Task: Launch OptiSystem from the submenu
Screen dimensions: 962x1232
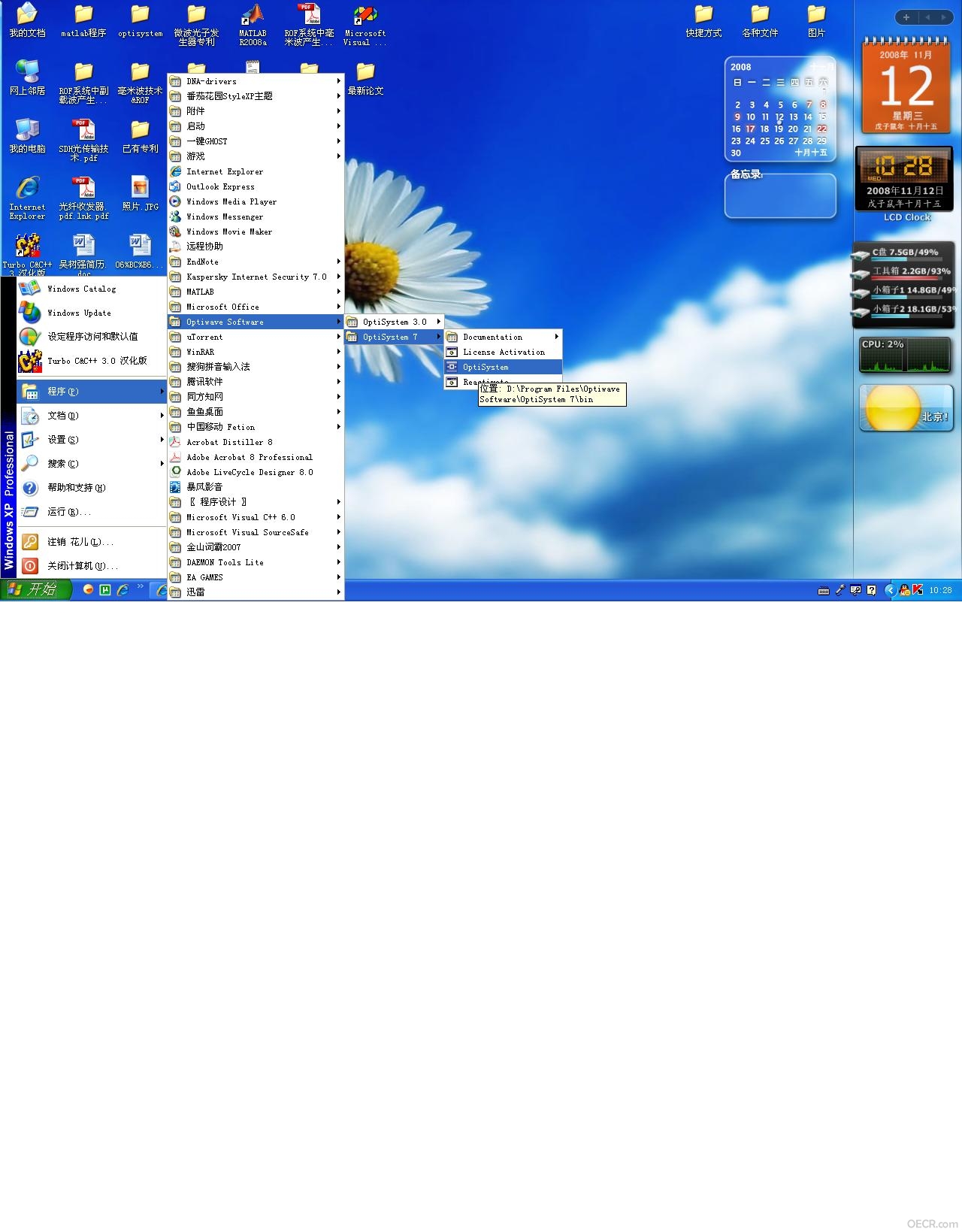Action: click(503, 367)
